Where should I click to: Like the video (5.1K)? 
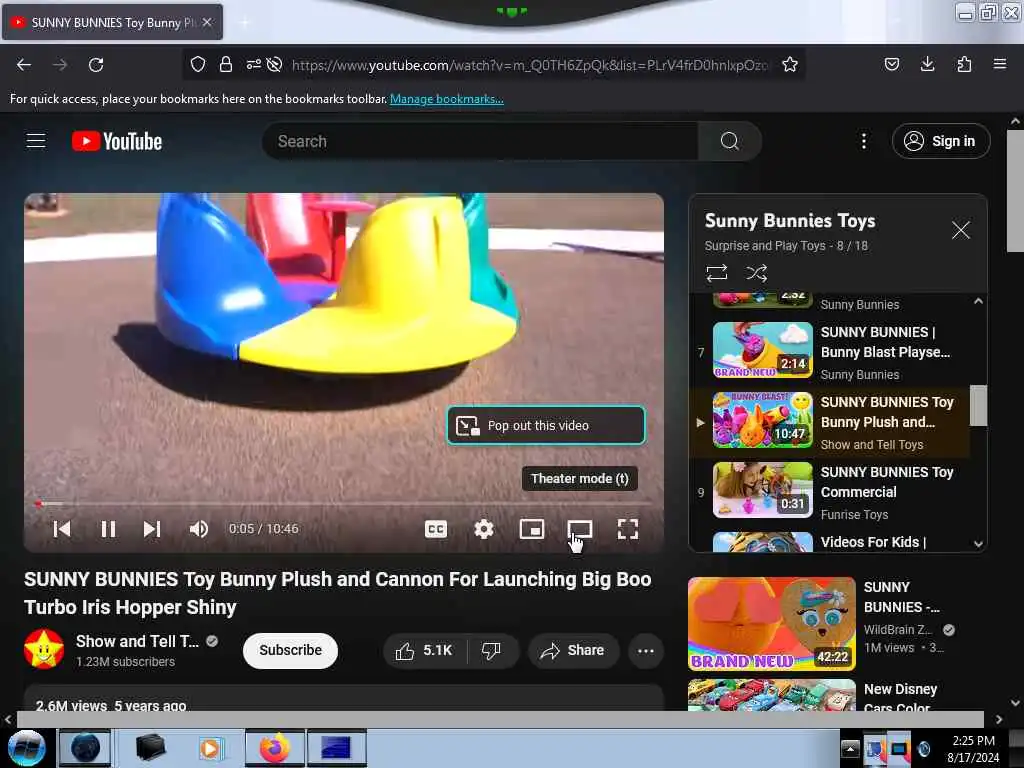[424, 650]
